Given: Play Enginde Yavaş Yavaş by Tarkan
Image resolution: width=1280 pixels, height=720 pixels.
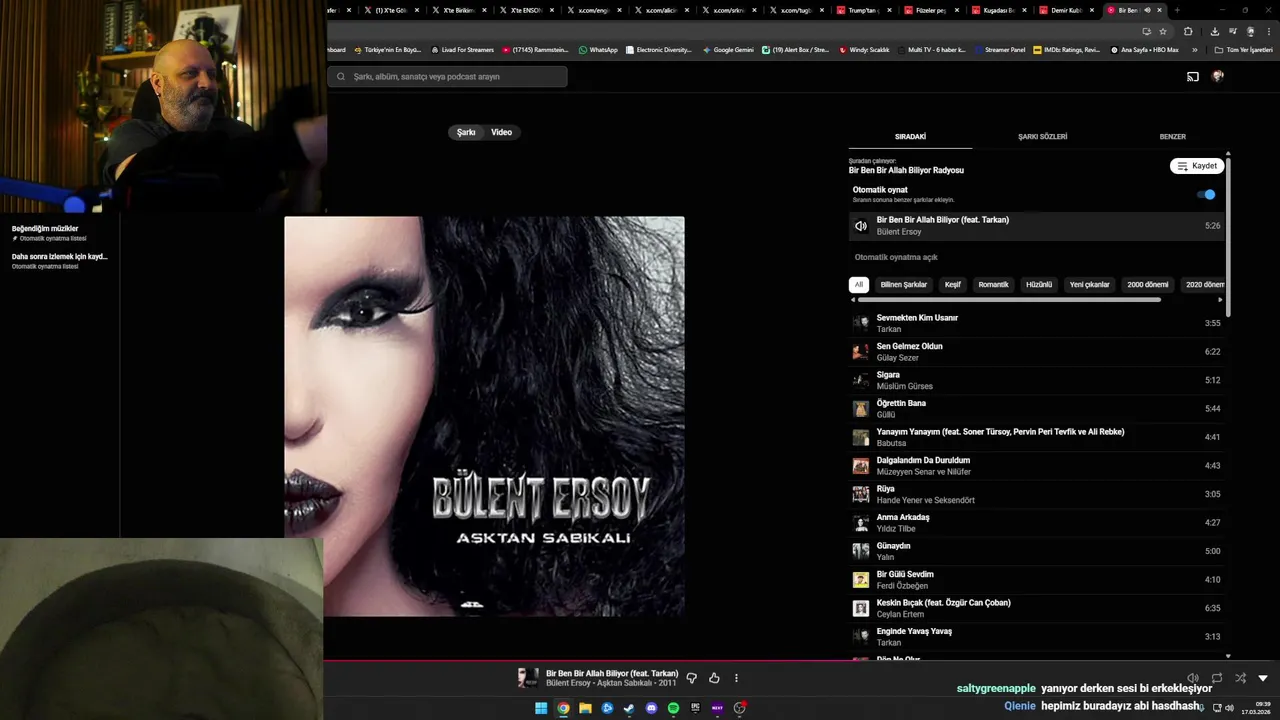Looking at the screenshot, I should (x=1036, y=636).
